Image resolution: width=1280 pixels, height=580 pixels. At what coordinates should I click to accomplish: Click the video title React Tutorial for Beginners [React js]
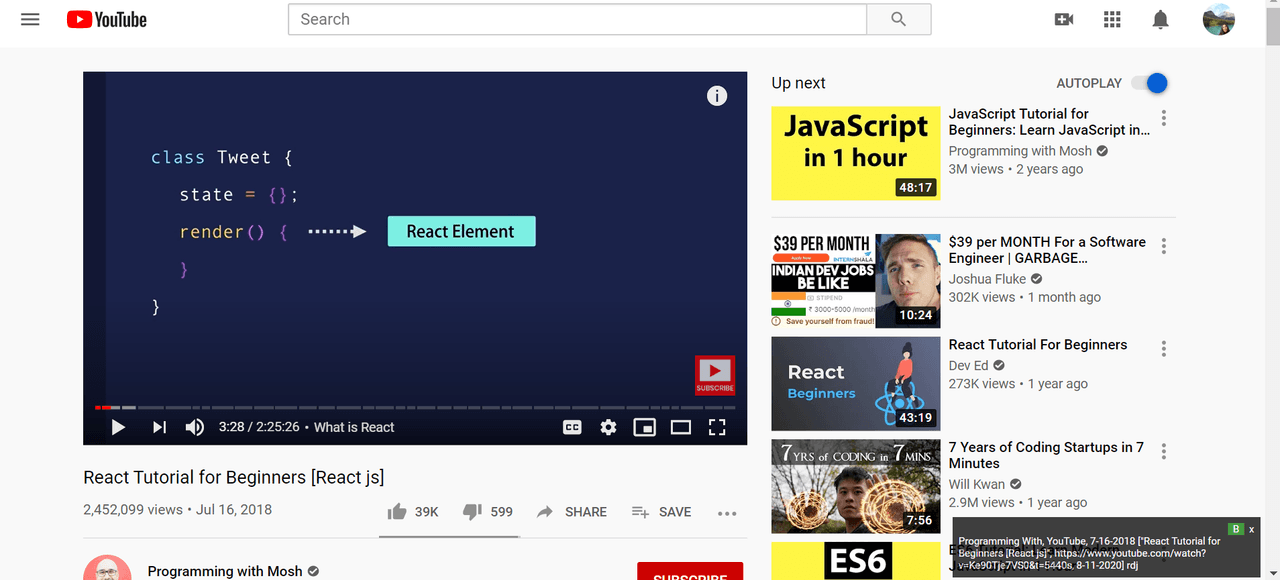coord(234,477)
